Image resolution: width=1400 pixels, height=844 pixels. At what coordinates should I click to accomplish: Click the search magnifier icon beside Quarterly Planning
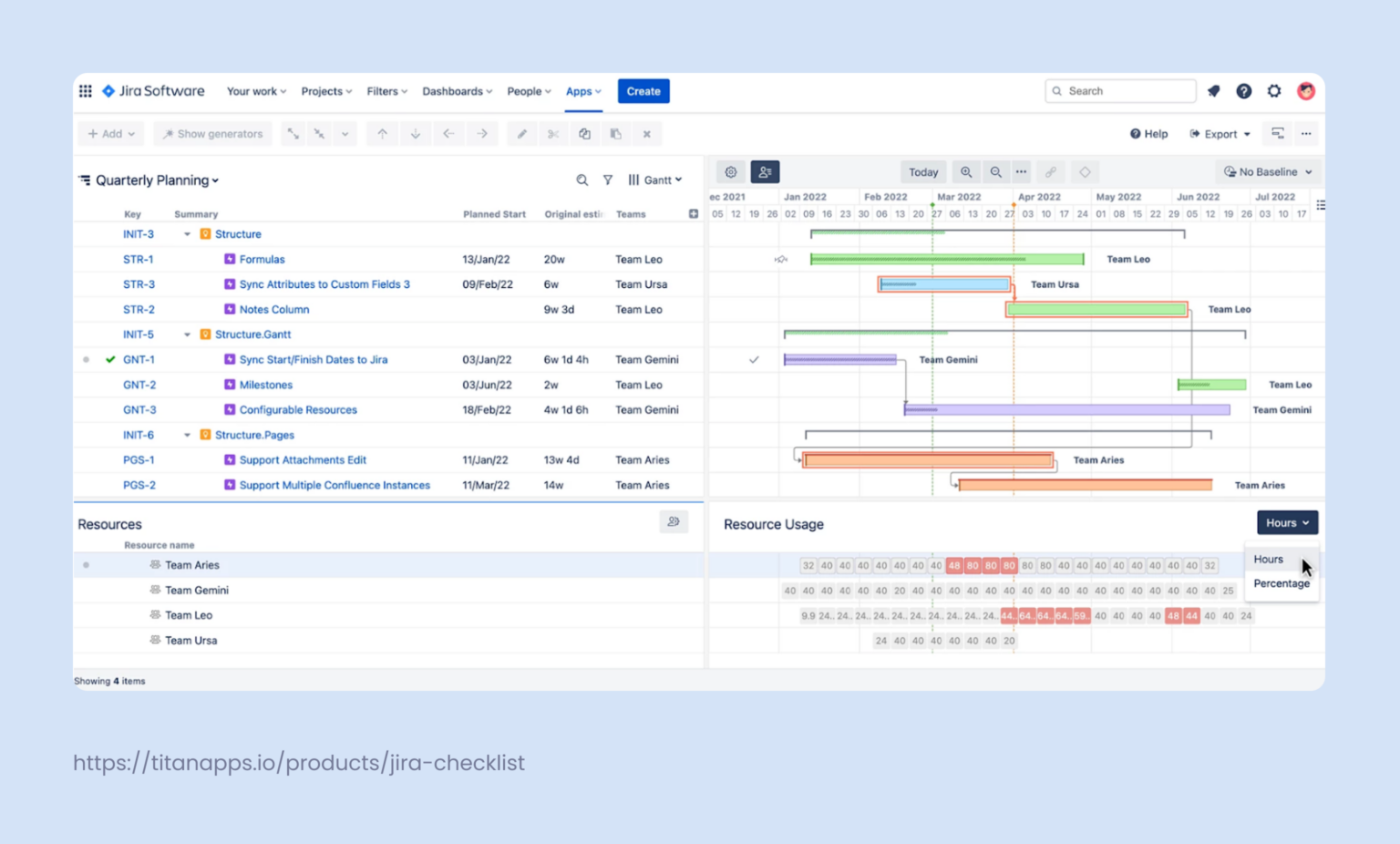coord(582,180)
